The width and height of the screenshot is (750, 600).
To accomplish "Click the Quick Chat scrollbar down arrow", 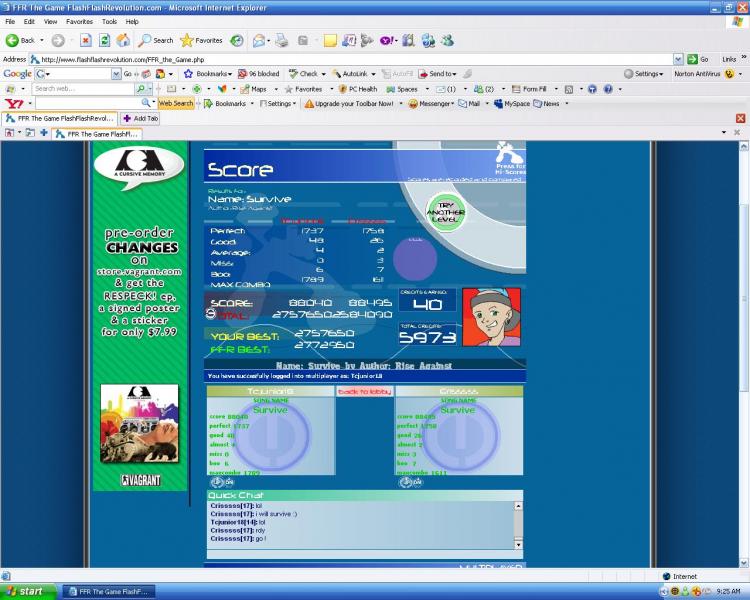I will 518,545.
